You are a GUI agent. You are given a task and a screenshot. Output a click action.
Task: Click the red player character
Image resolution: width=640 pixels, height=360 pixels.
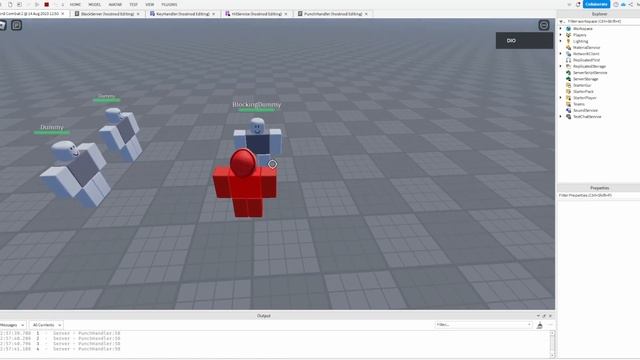coord(245,183)
